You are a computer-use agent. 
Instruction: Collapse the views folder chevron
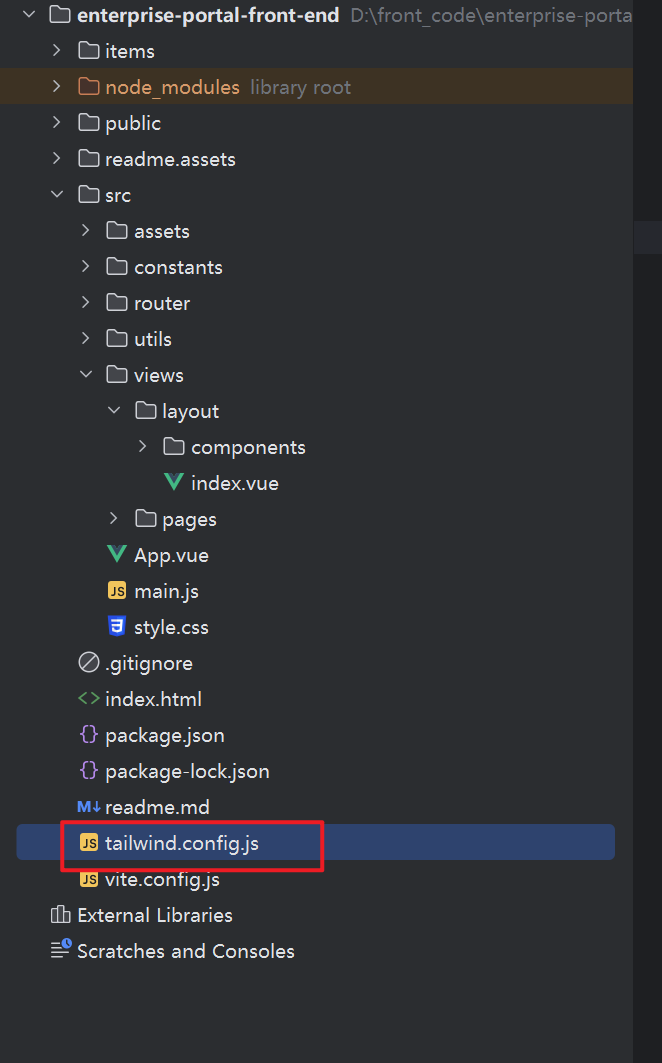86,375
